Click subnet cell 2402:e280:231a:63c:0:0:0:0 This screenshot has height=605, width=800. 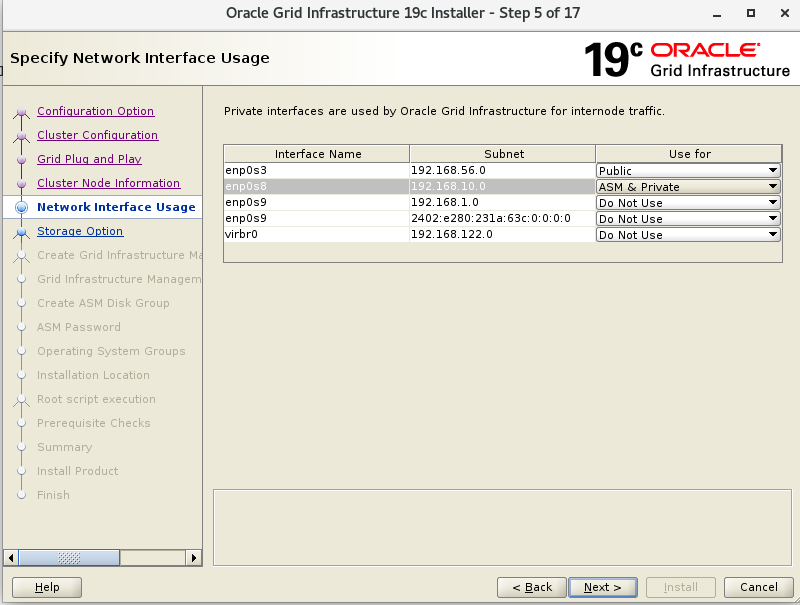click(502, 218)
